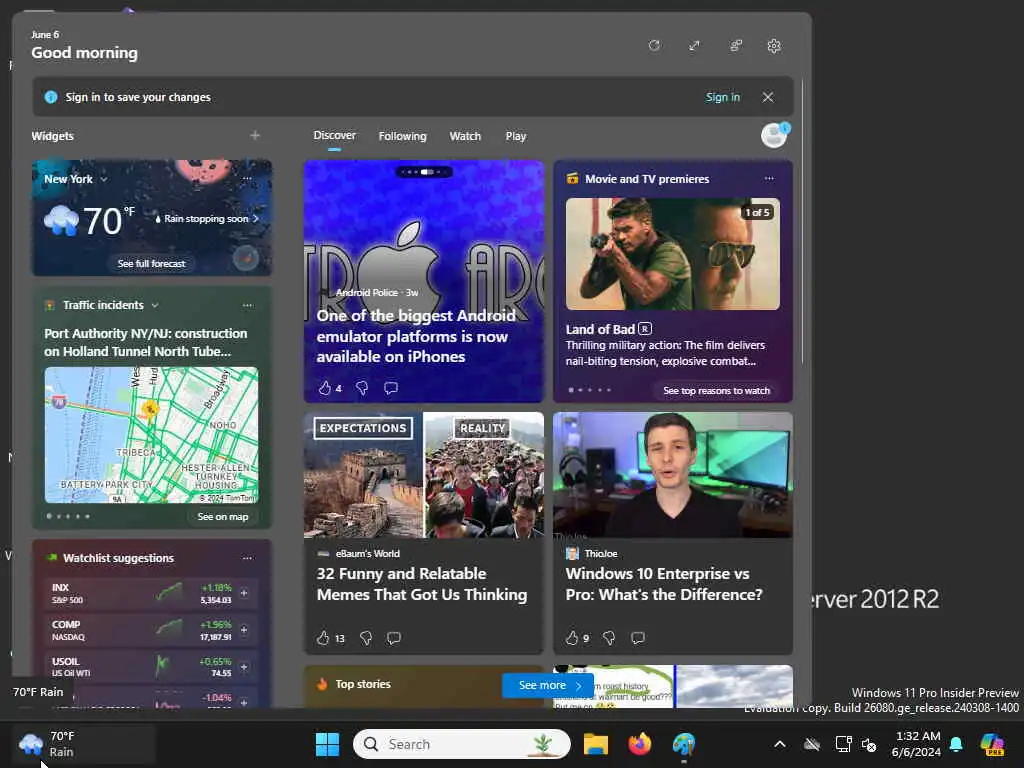1024x768 pixels.
Task: Show hidden system tray icons
Action: [x=780, y=744]
